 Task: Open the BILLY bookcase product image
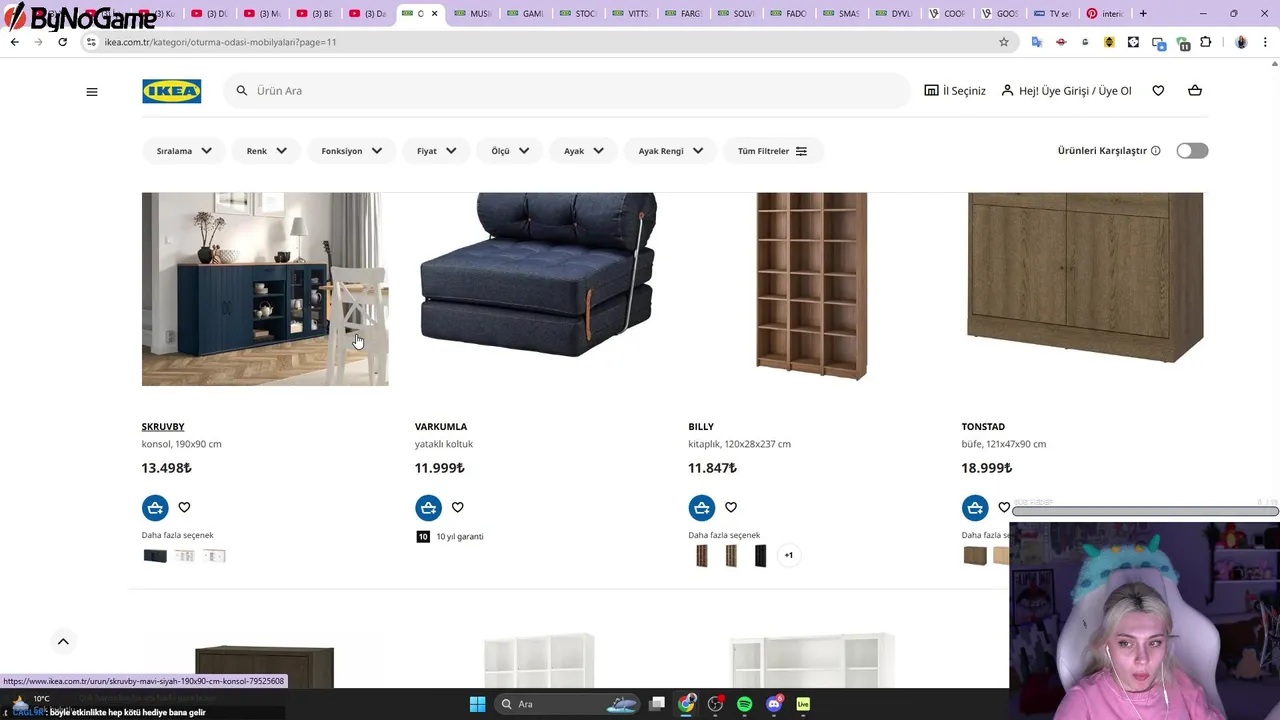[811, 287]
